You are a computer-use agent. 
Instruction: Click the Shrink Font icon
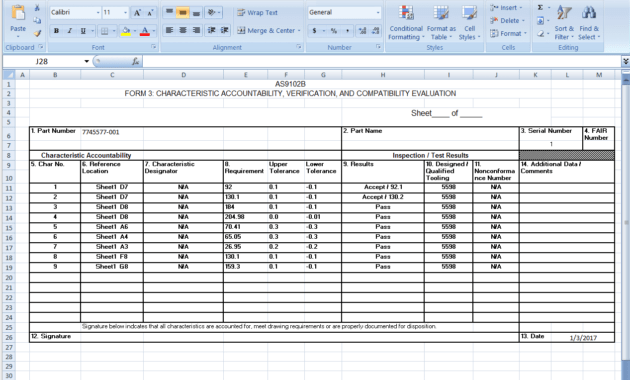(150, 13)
